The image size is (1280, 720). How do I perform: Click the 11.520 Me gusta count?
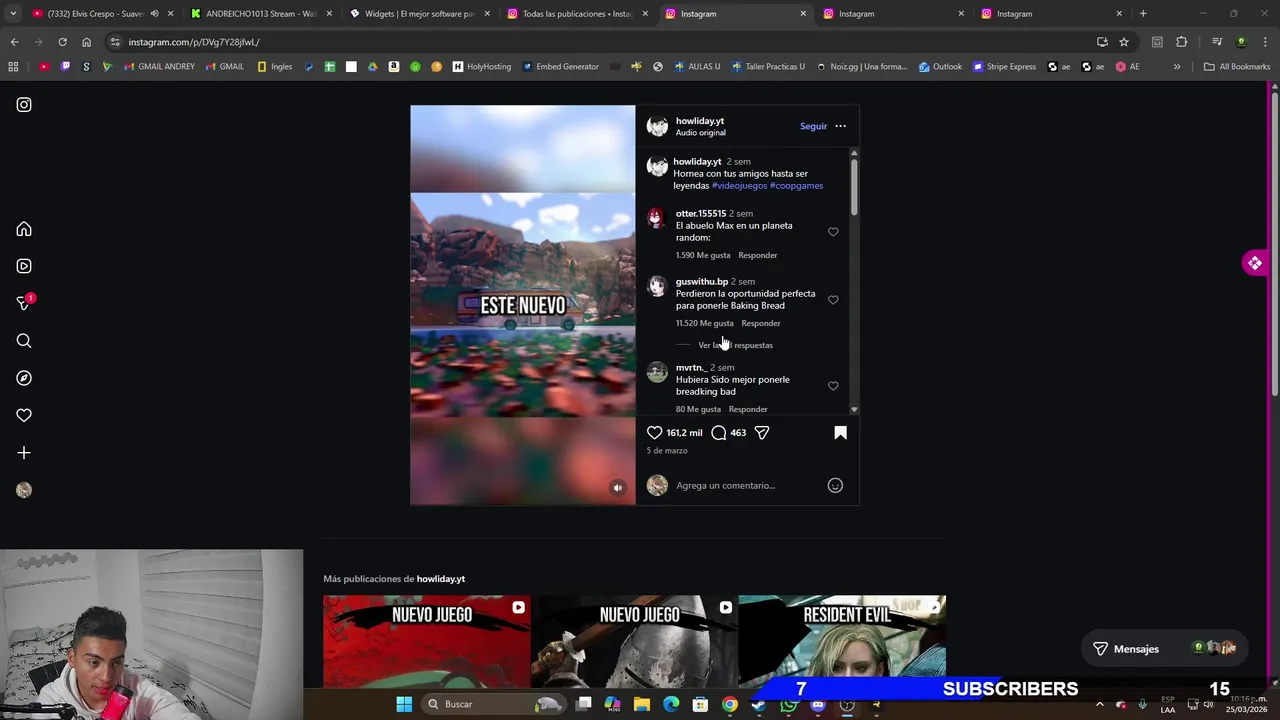click(x=704, y=323)
